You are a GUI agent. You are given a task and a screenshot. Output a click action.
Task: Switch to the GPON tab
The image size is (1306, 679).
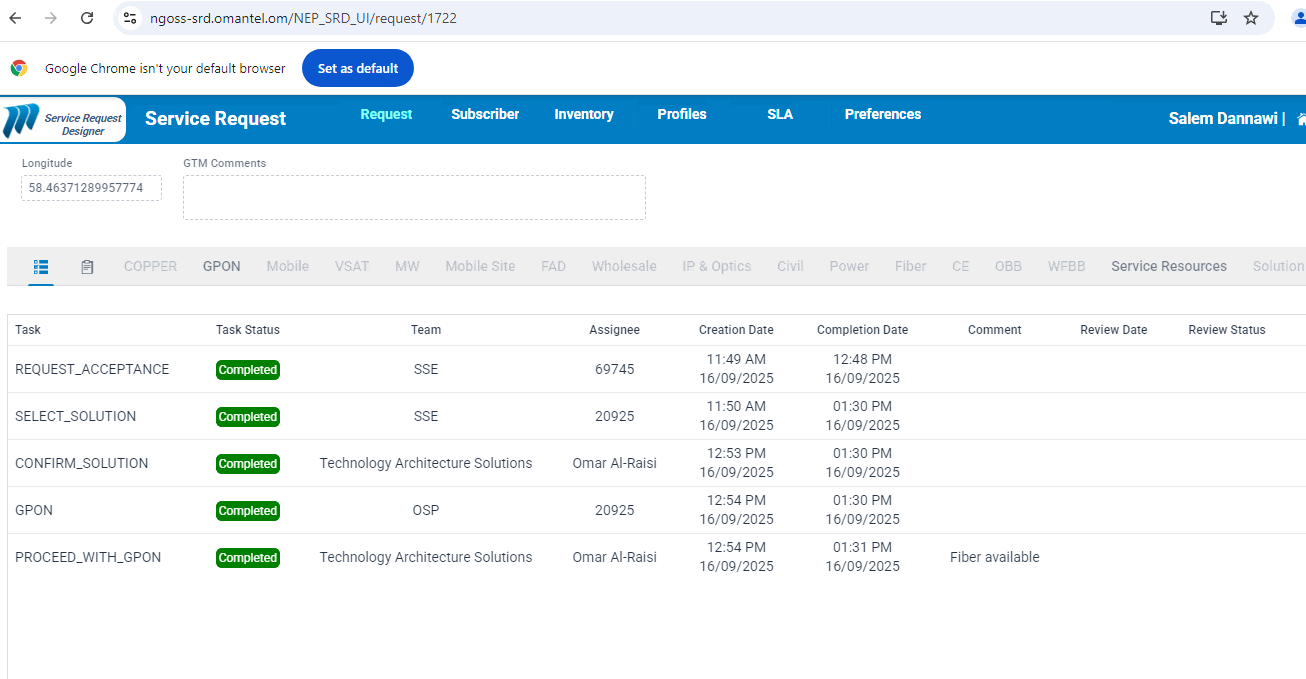point(222,267)
